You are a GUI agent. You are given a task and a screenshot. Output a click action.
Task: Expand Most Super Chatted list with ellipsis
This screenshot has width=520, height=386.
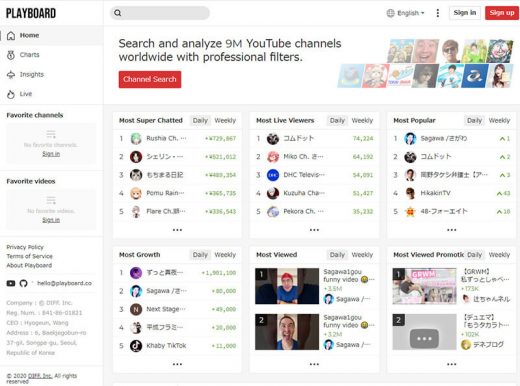pos(177,230)
